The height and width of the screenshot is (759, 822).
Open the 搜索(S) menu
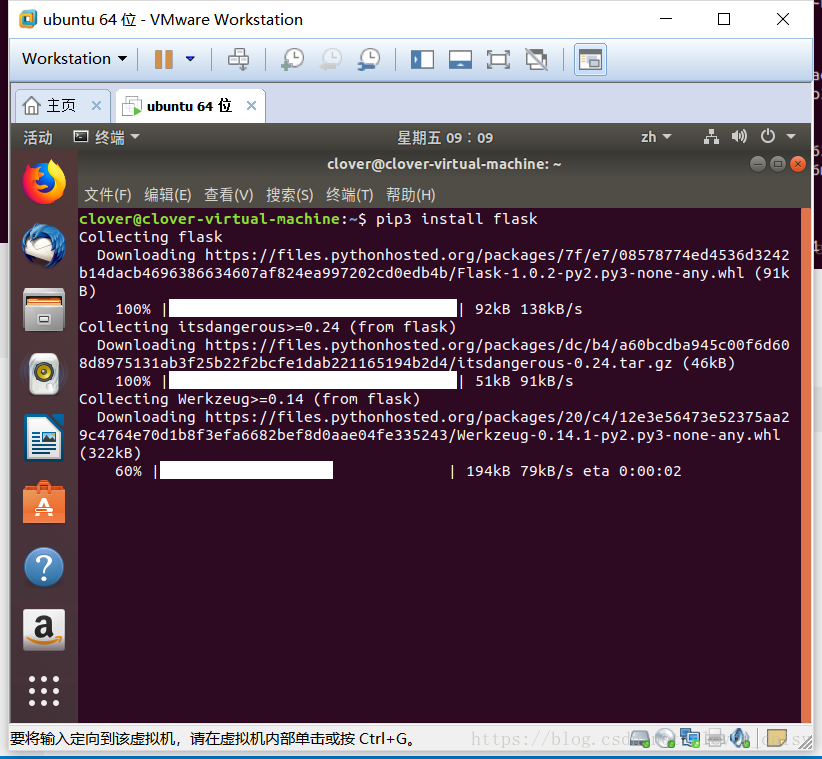point(289,195)
